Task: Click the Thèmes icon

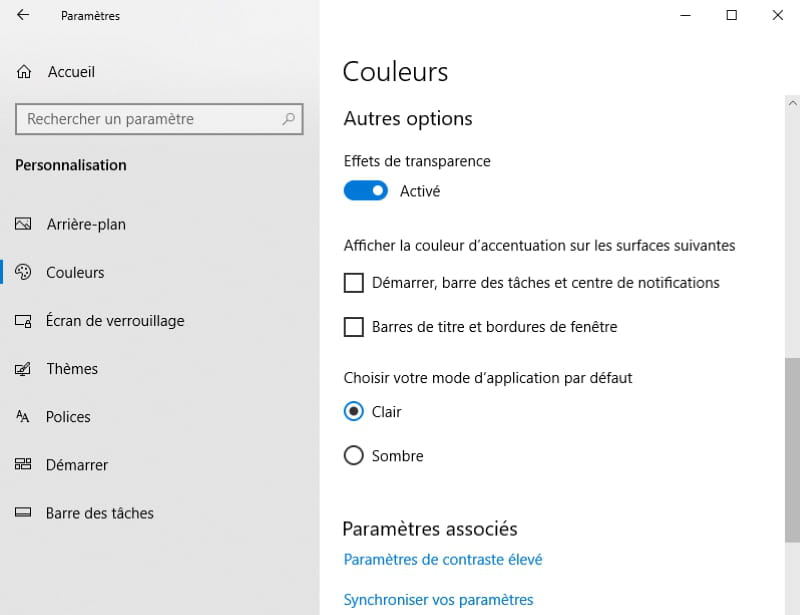Action: point(24,369)
